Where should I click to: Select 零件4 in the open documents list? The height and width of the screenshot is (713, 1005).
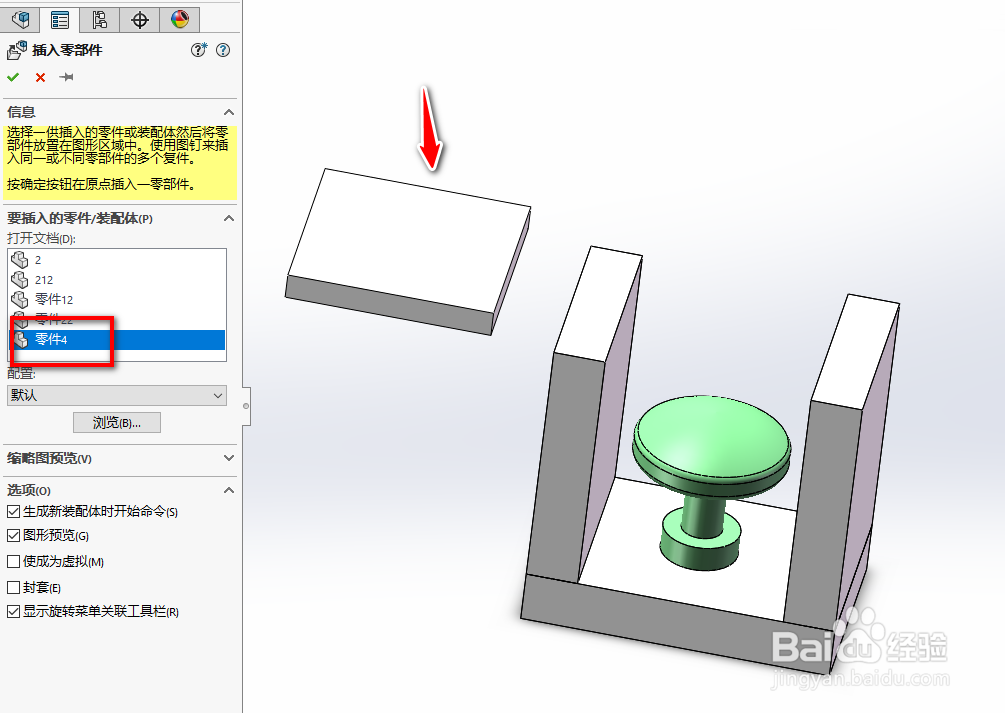click(117, 339)
